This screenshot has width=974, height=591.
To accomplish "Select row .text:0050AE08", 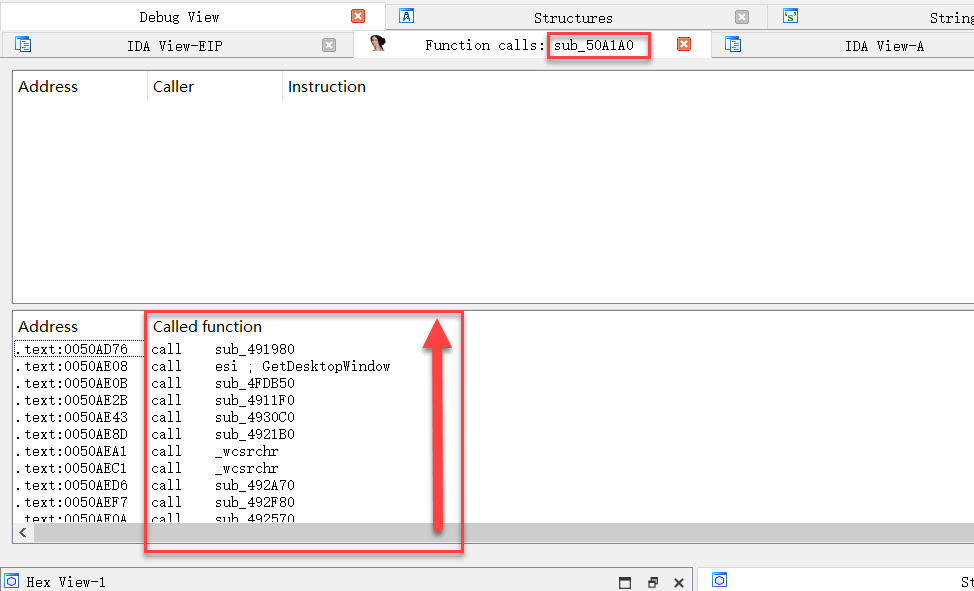I will pyautogui.click(x=71, y=366).
